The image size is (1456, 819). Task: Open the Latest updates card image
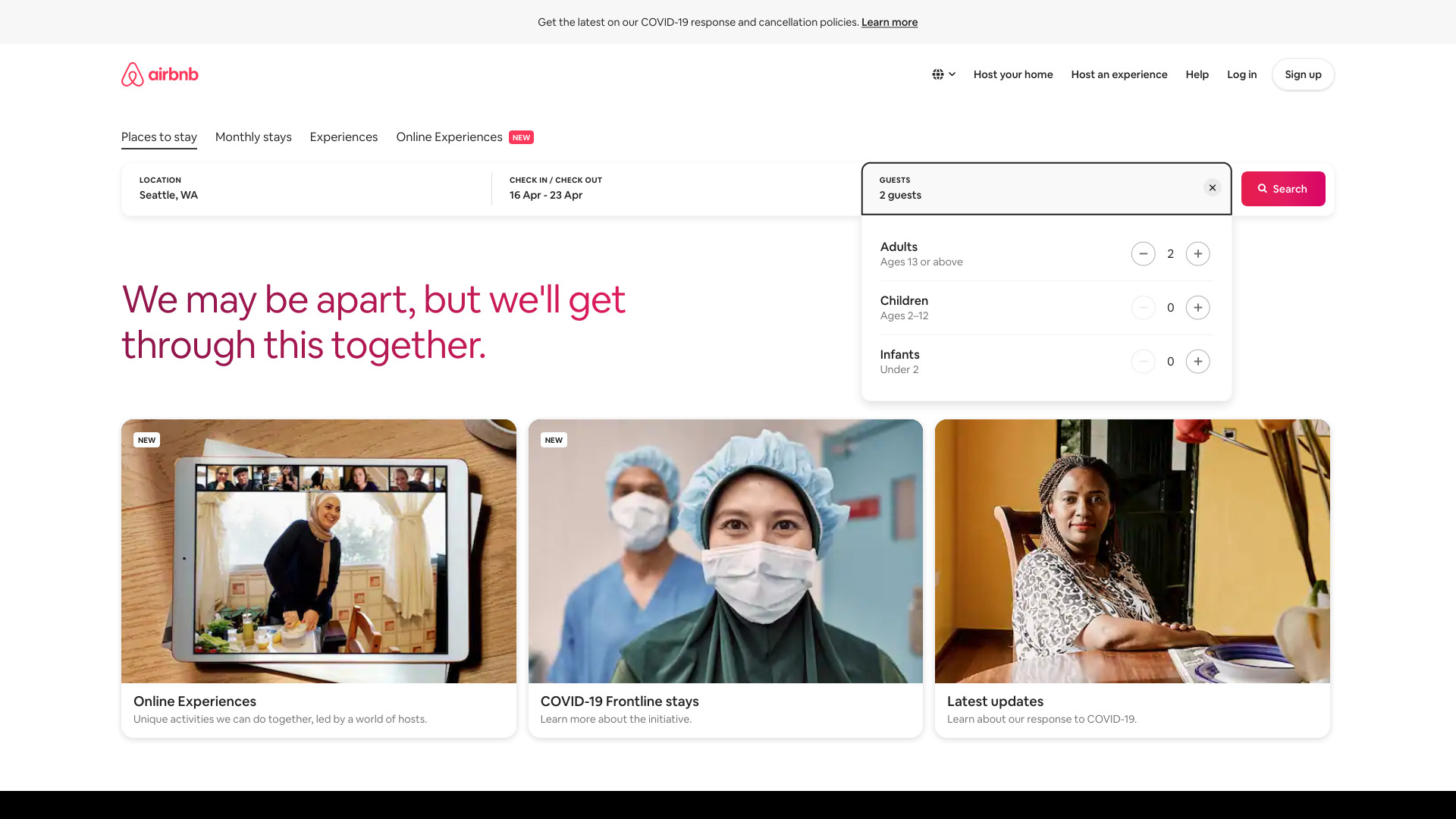(x=1131, y=551)
